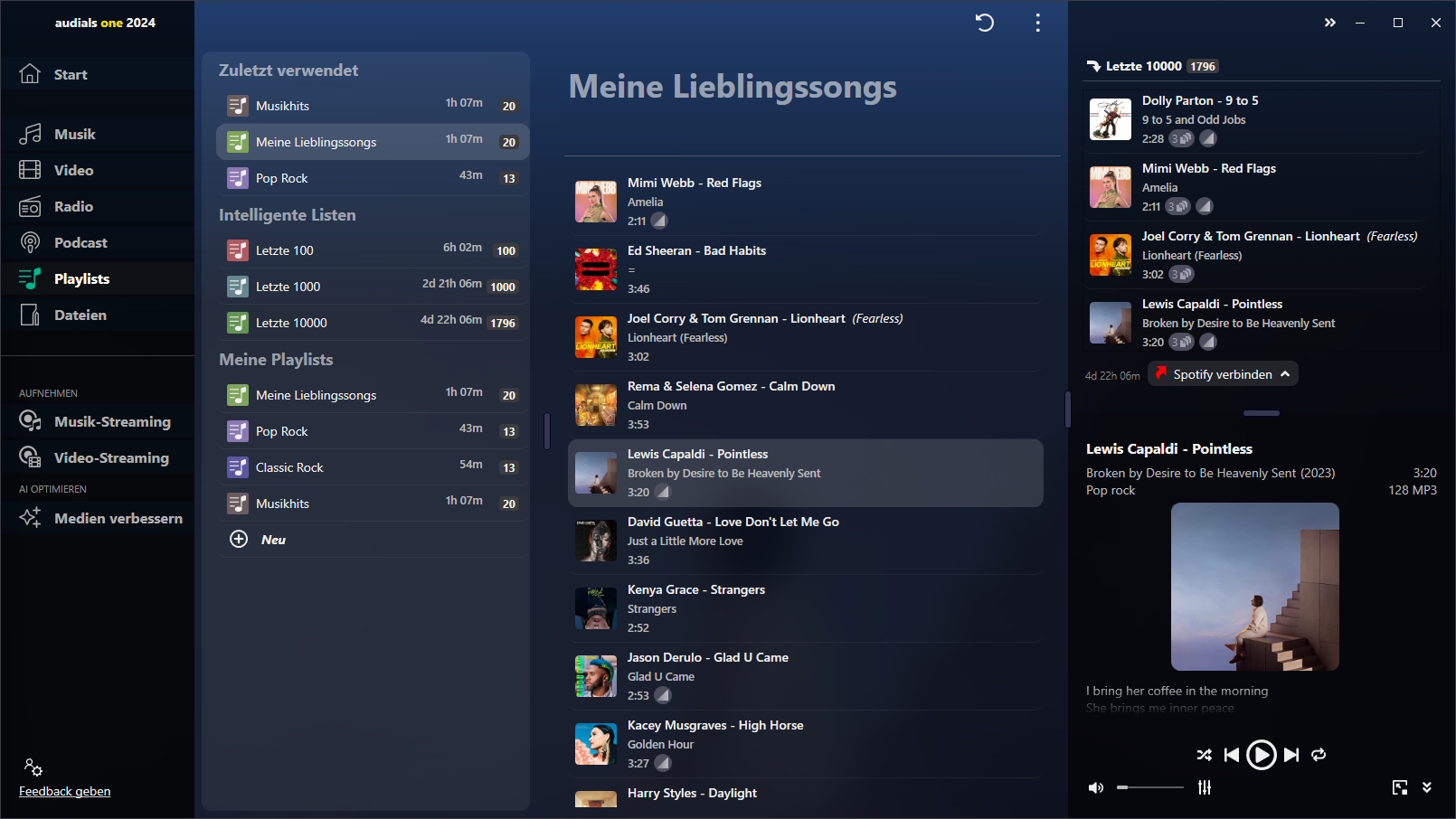Toggle repeat mode
Viewport: 1456px width, 819px height.
[x=1319, y=755]
